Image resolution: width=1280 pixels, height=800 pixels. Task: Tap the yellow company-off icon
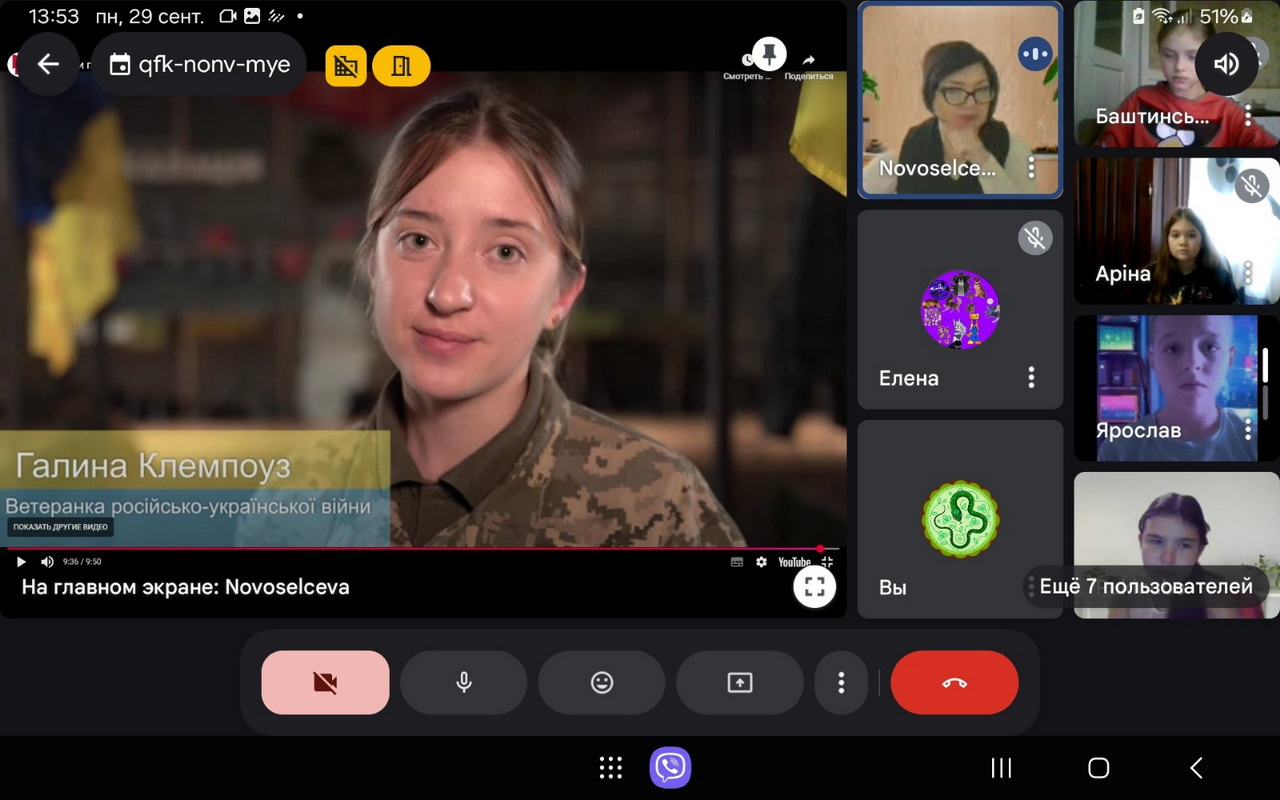(346, 66)
